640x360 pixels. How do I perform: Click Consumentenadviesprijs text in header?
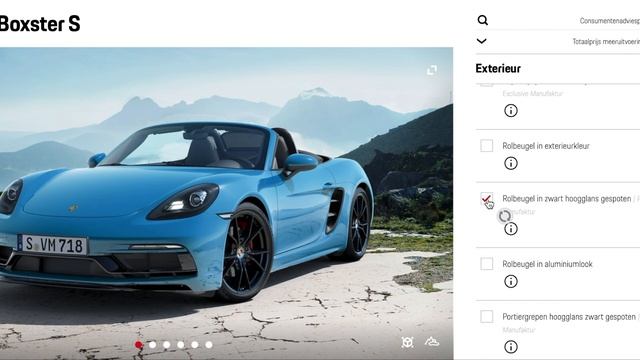(610, 21)
